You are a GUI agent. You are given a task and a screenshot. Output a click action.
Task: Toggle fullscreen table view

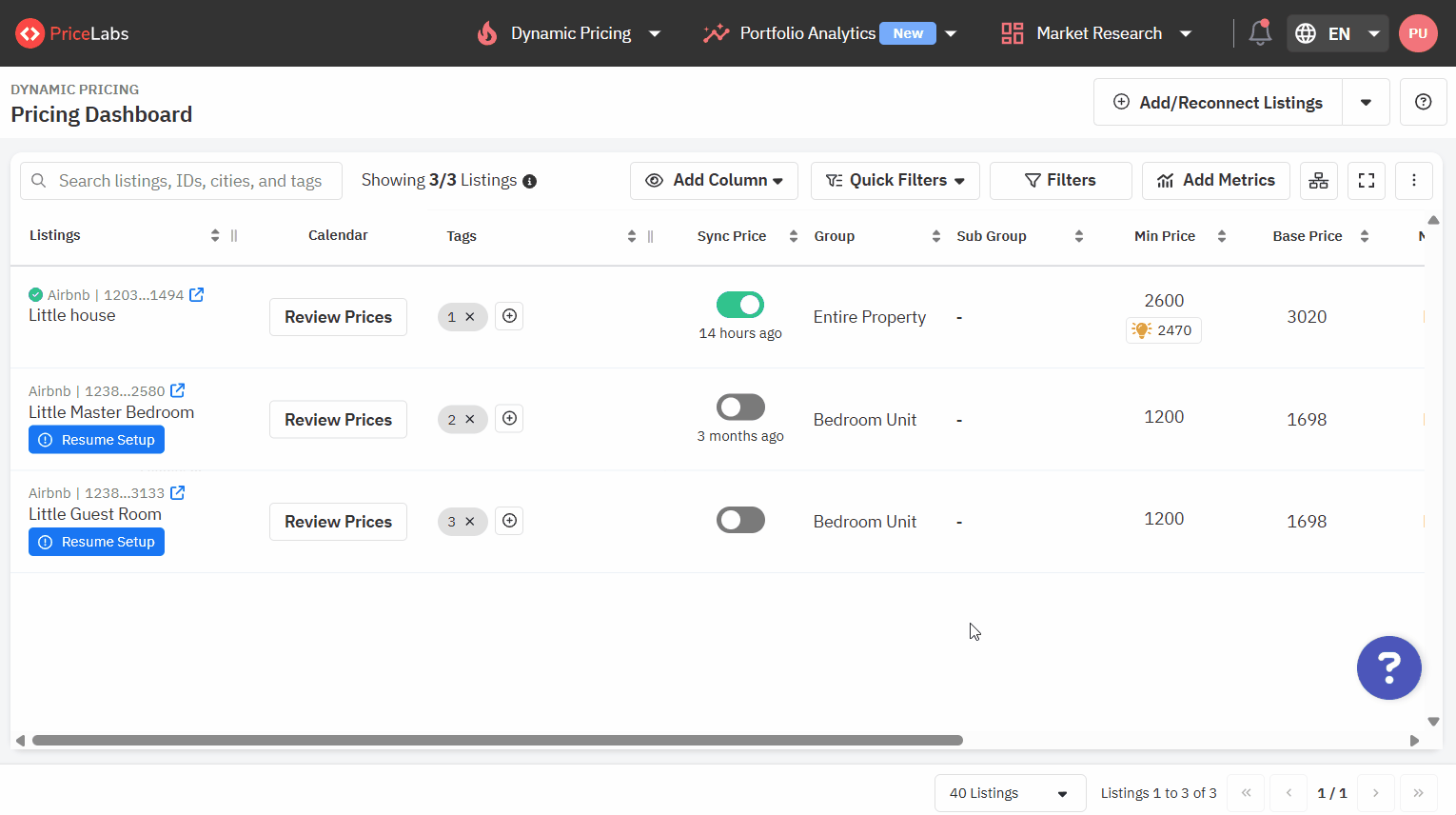tap(1367, 180)
